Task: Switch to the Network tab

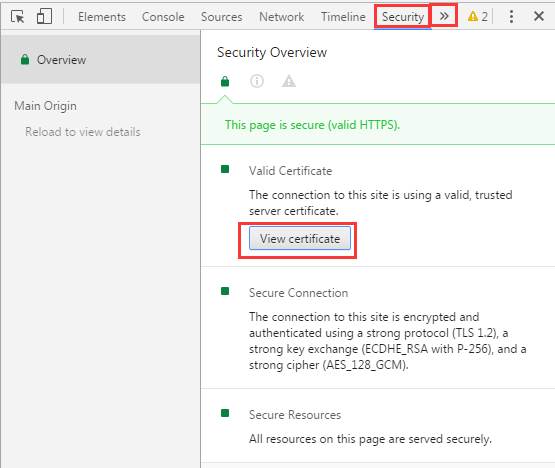Action: click(281, 17)
